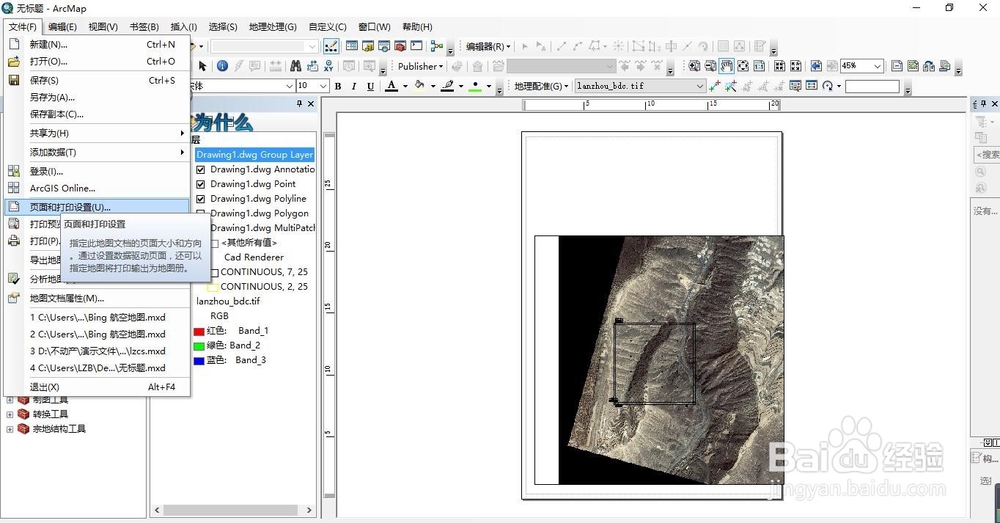Click Add Control Points georeferencing tool
Screen dimensions: 1000x523
(x=714, y=85)
